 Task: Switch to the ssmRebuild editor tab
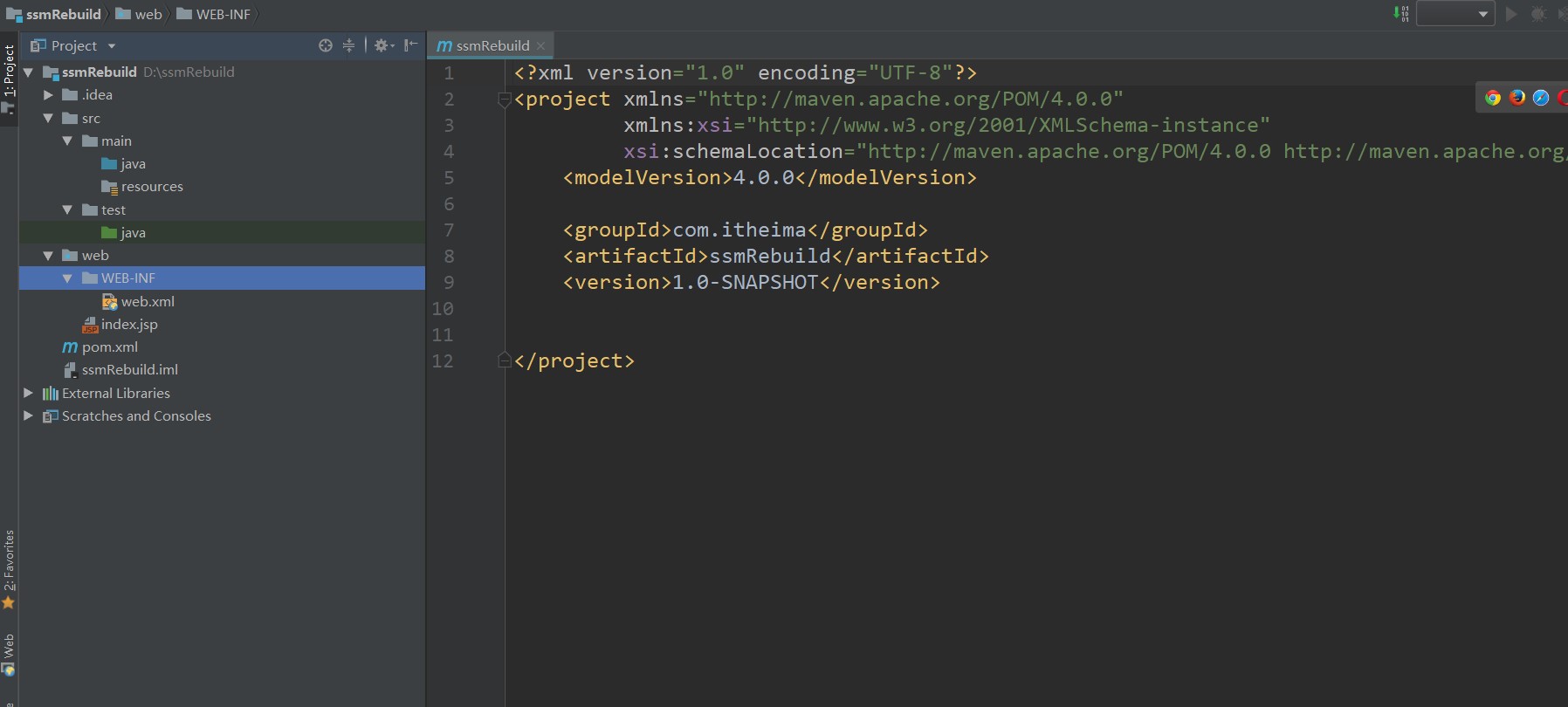492,45
